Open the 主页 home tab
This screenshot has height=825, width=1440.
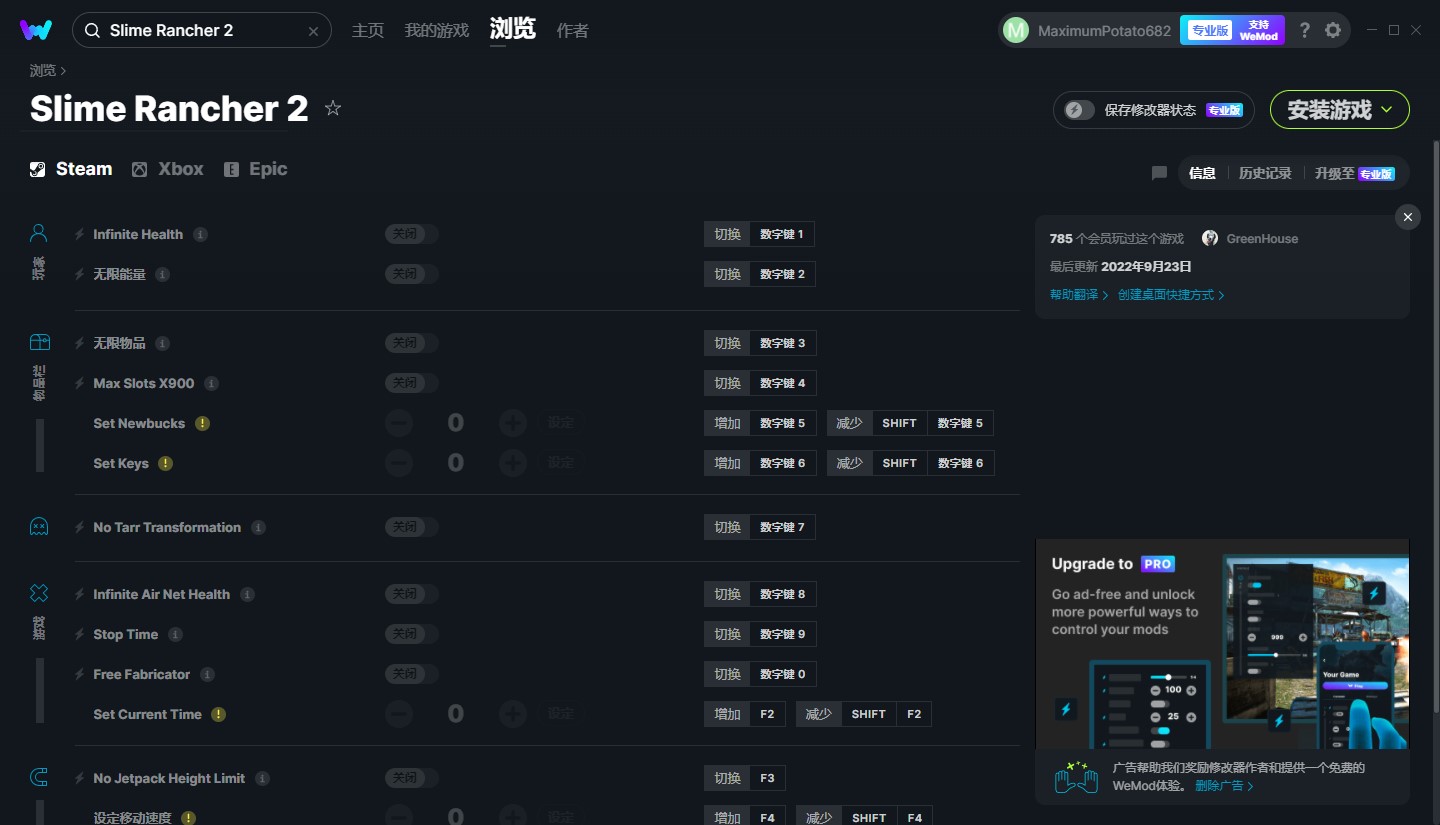[x=368, y=30]
